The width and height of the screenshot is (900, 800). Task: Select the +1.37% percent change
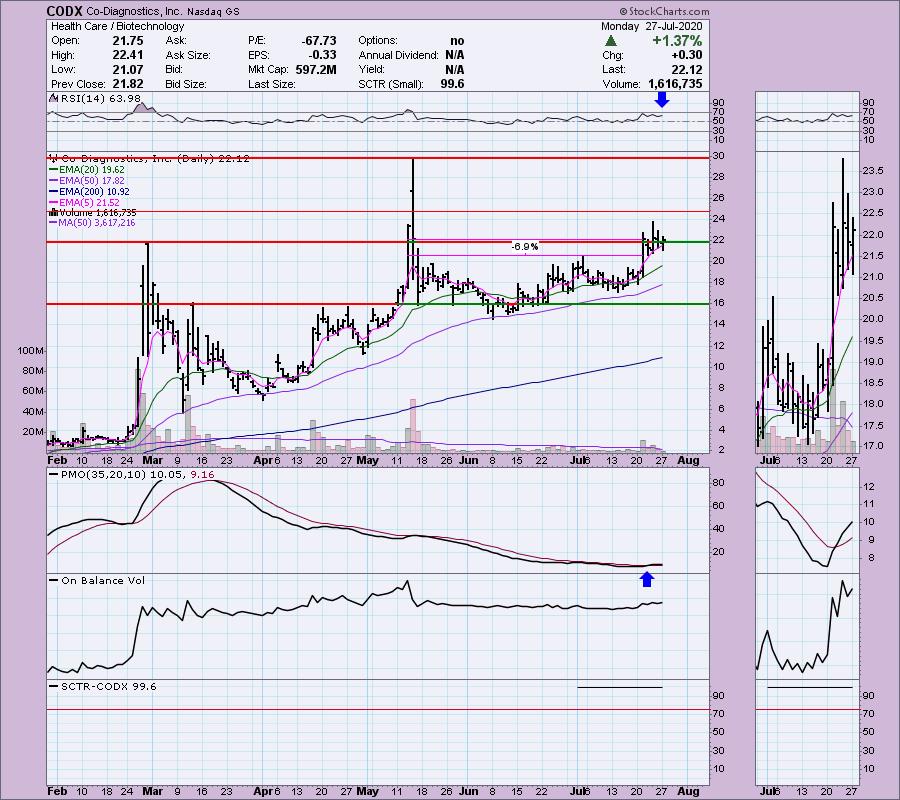[677, 41]
